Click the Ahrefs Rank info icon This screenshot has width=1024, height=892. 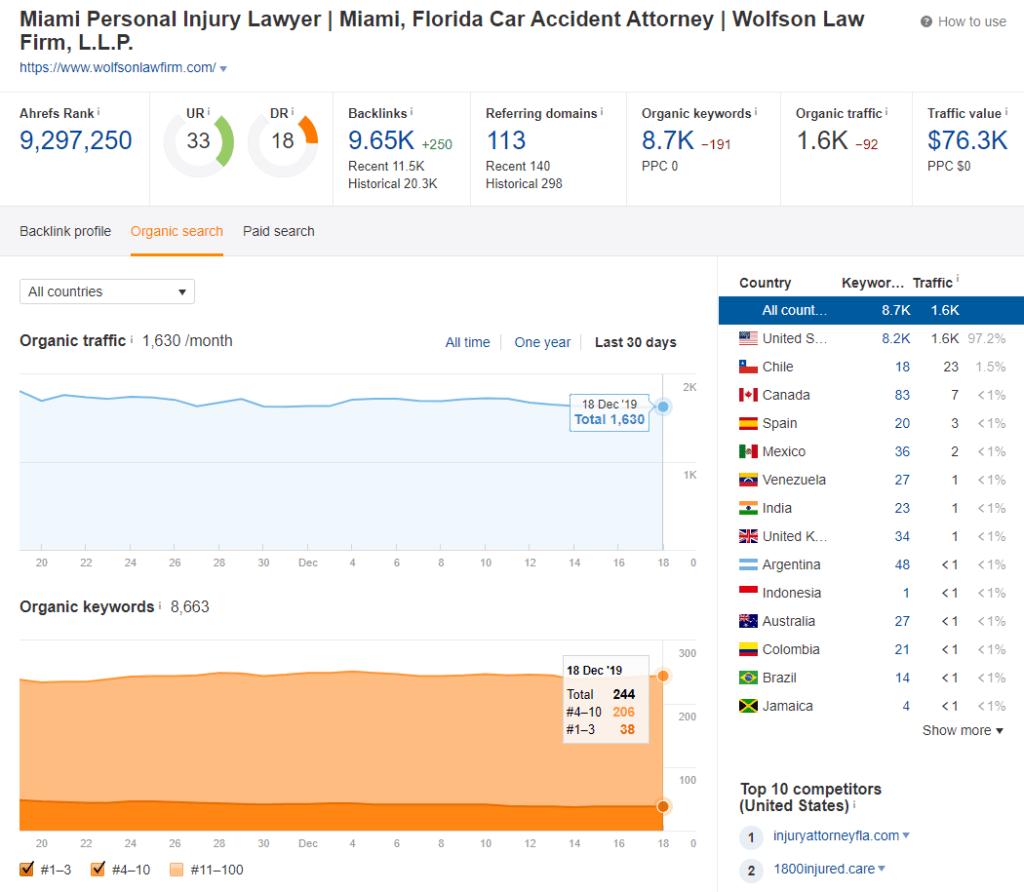(x=99, y=112)
